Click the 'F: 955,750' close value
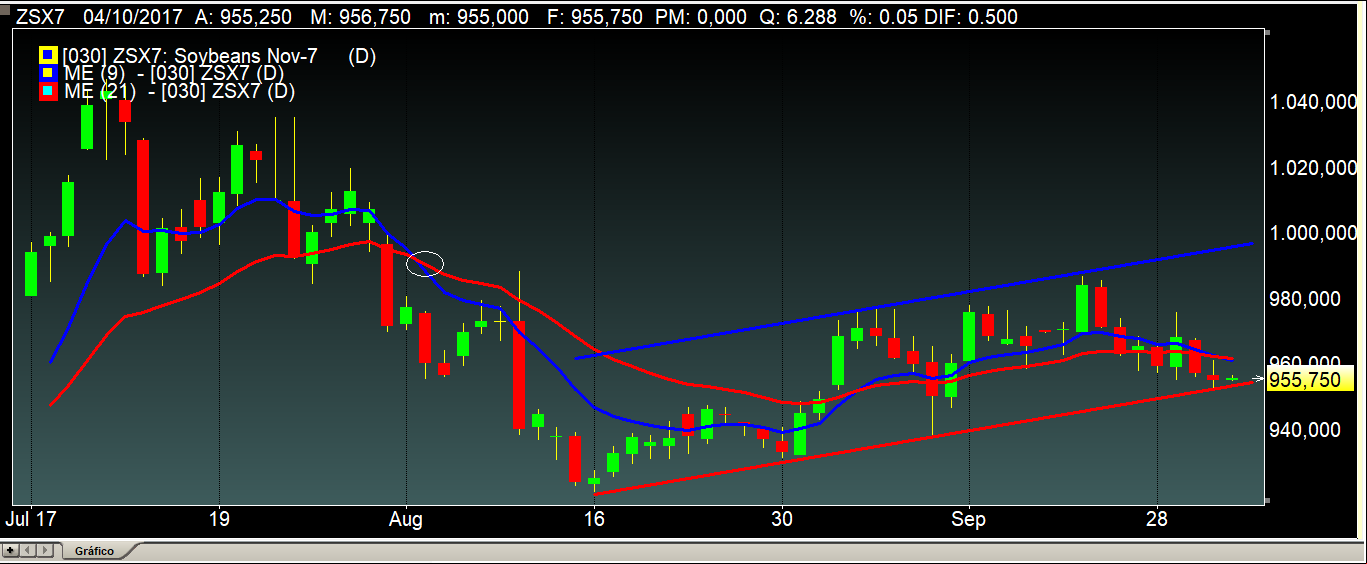 pyautogui.click(x=596, y=17)
